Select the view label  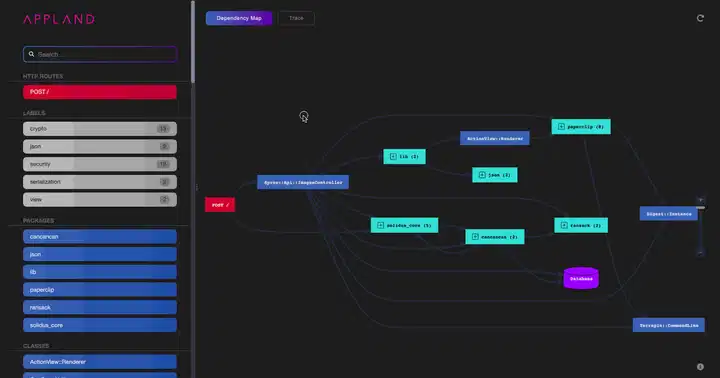tap(100, 199)
